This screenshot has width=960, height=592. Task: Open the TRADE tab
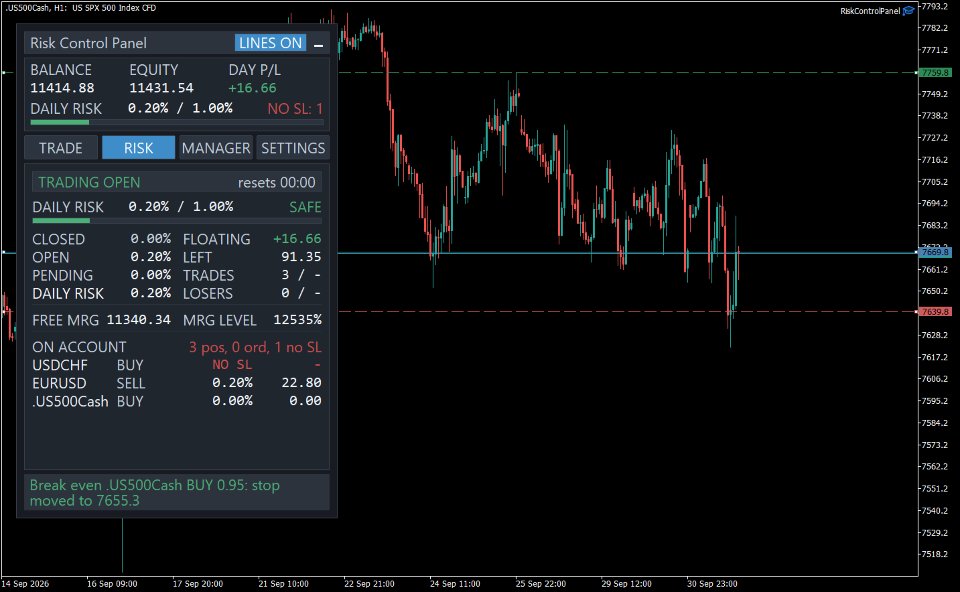61,148
